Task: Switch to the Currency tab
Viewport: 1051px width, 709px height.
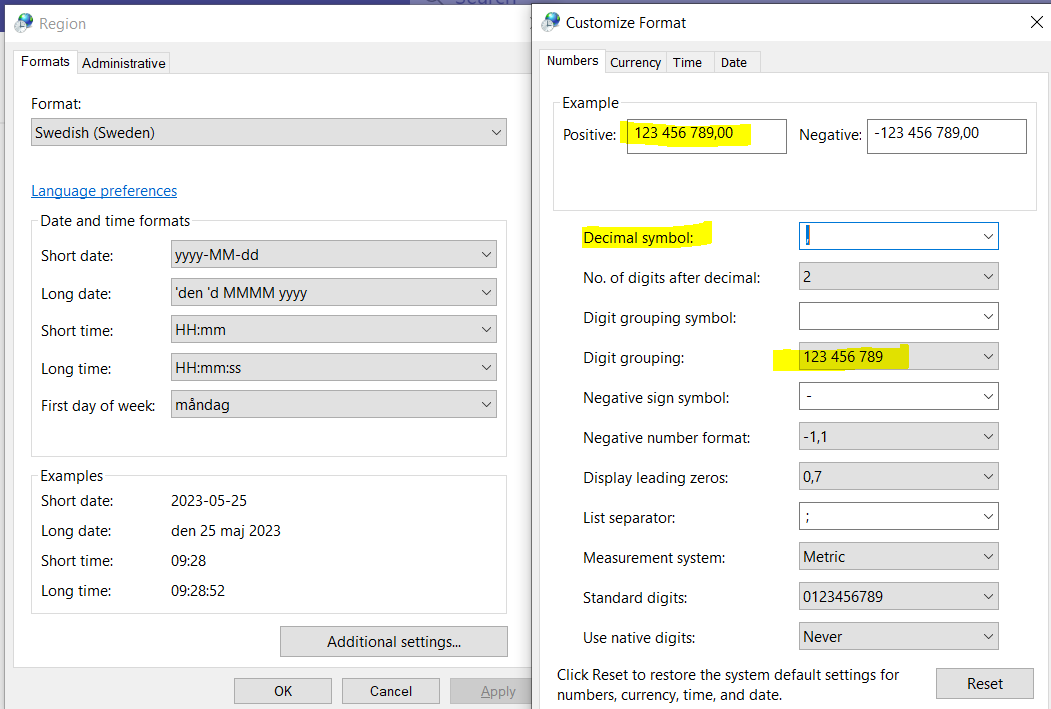Action: (x=635, y=61)
